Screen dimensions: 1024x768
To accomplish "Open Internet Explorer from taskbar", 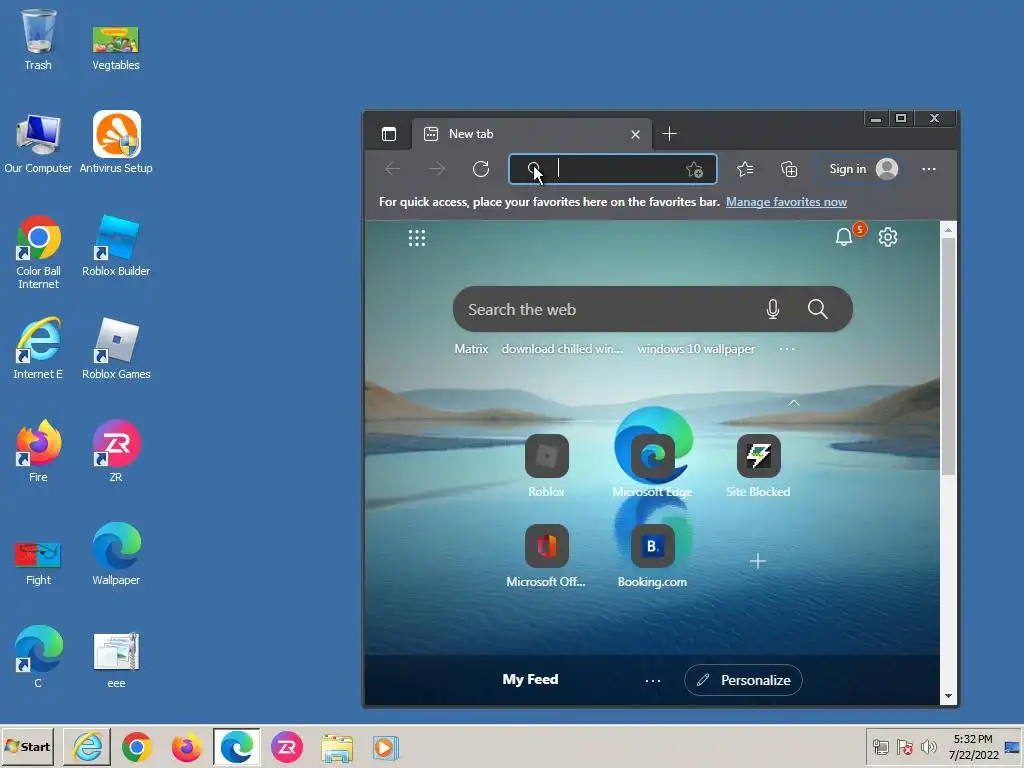I will (x=87, y=747).
